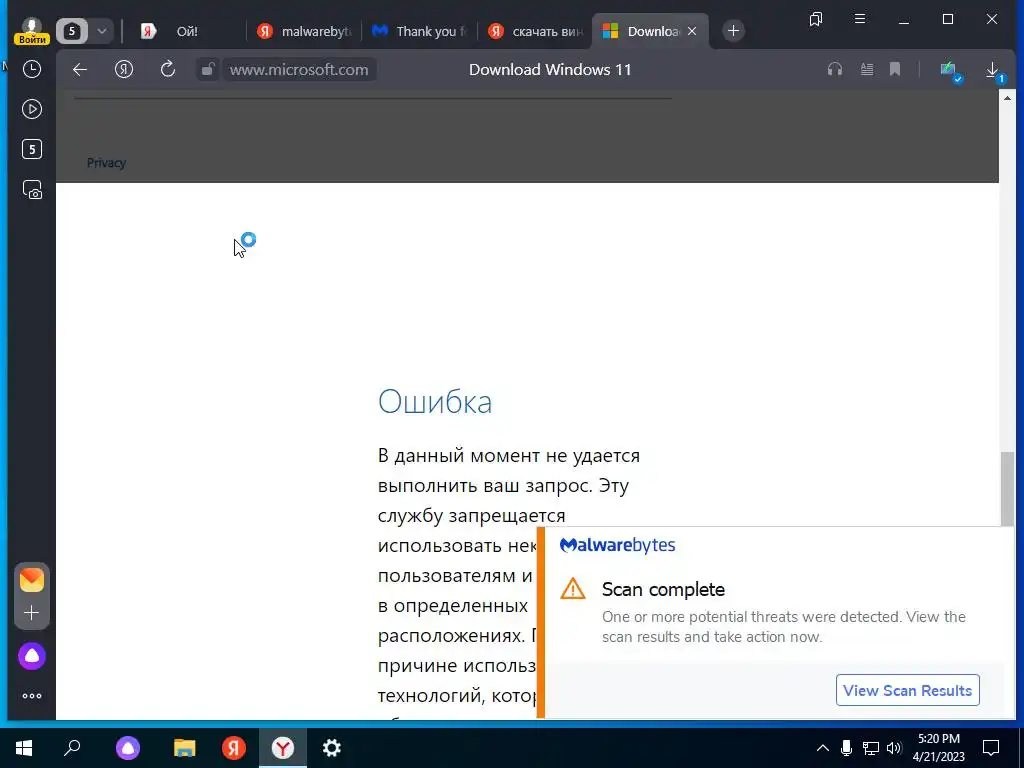Open the bookmarks collections icon in title bar

tap(816, 19)
